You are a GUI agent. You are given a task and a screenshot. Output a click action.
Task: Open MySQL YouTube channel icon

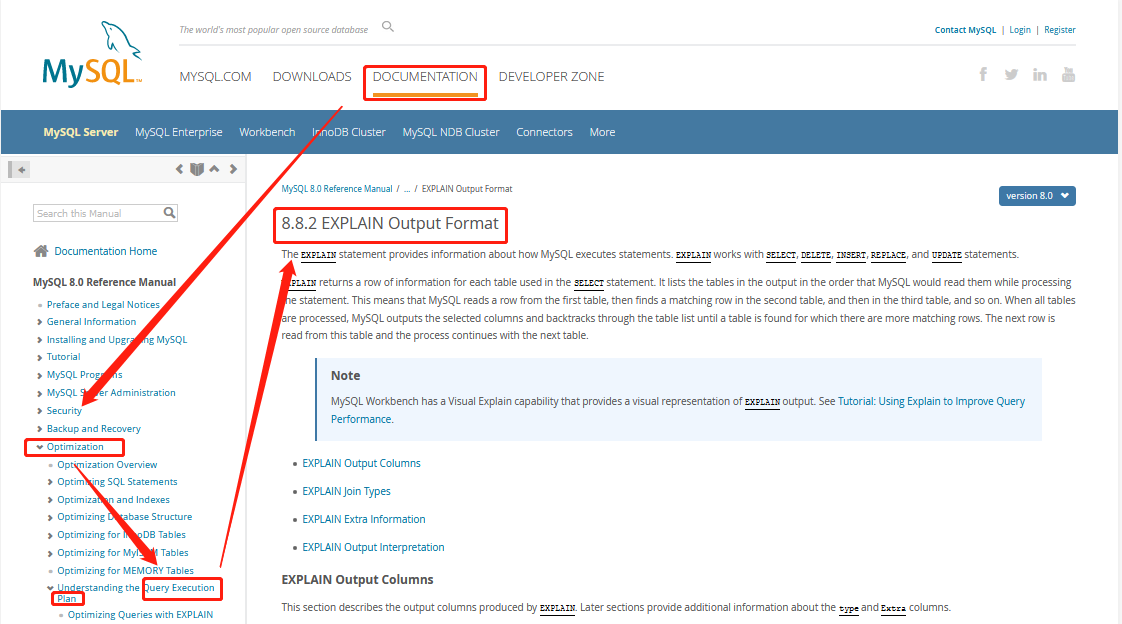tap(1068, 74)
